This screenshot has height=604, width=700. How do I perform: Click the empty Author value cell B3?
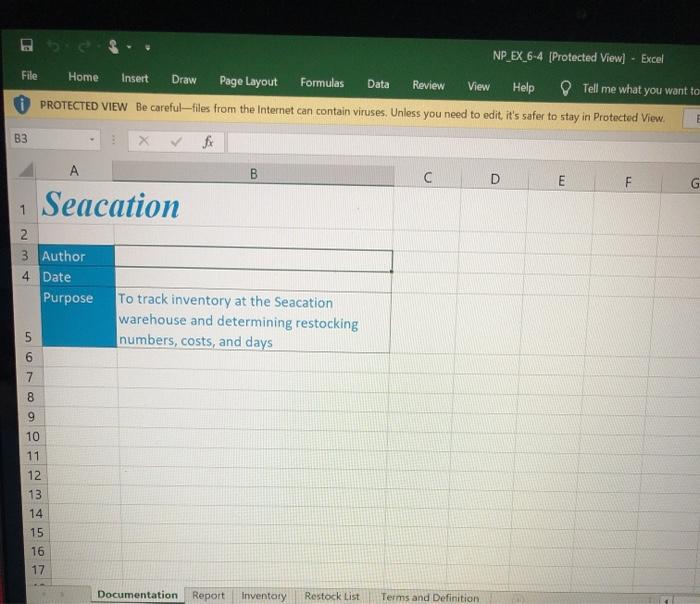pyautogui.click(x=254, y=260)
